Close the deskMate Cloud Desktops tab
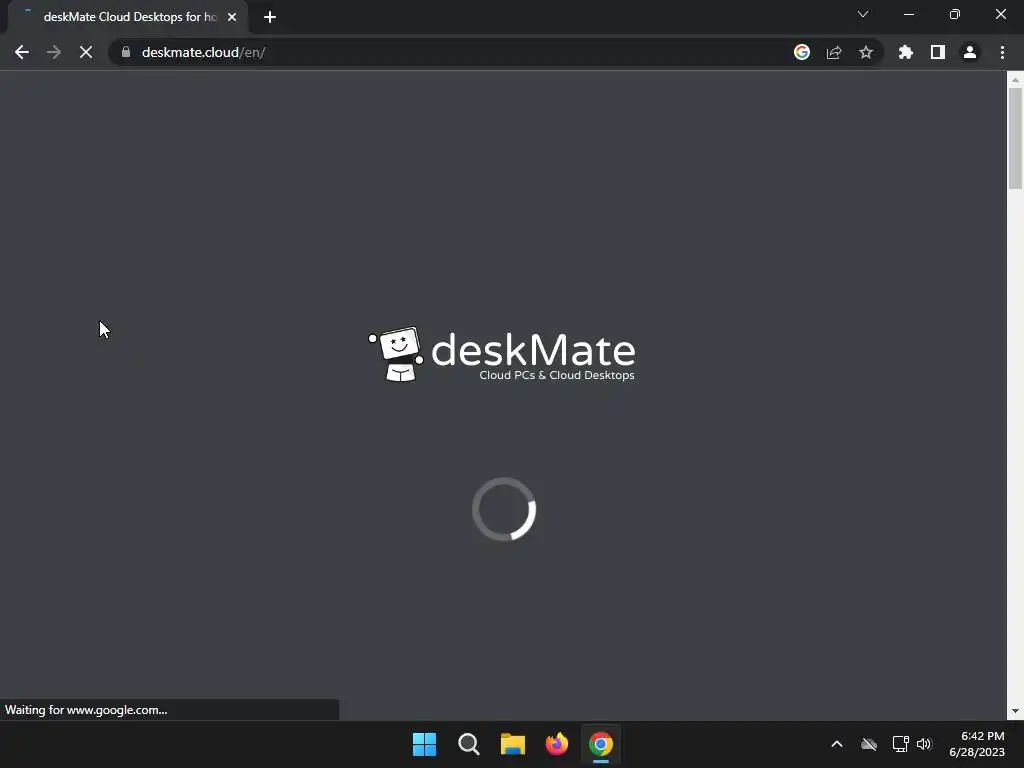Screen dimensions: 1024x768 click(232, 17)
